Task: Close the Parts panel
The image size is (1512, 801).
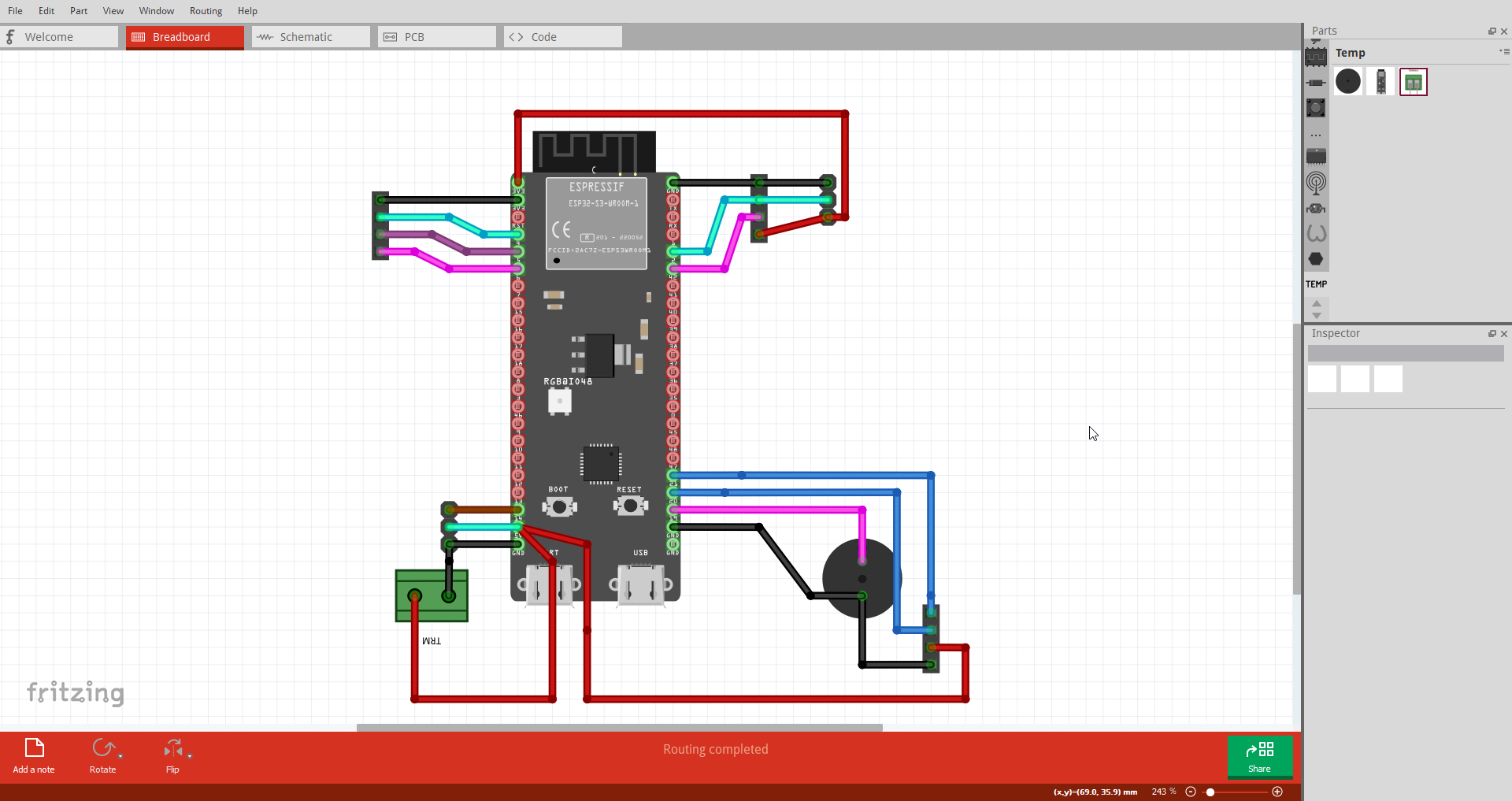Action: click(x=1504, y=32)
